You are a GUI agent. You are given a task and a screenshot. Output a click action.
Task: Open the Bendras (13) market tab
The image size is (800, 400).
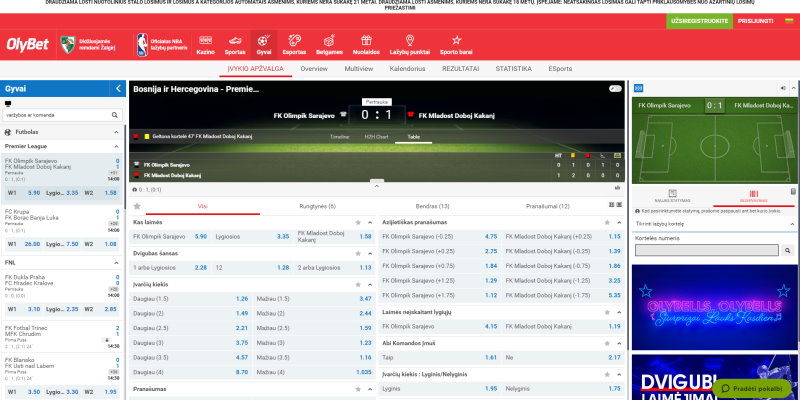433,206
